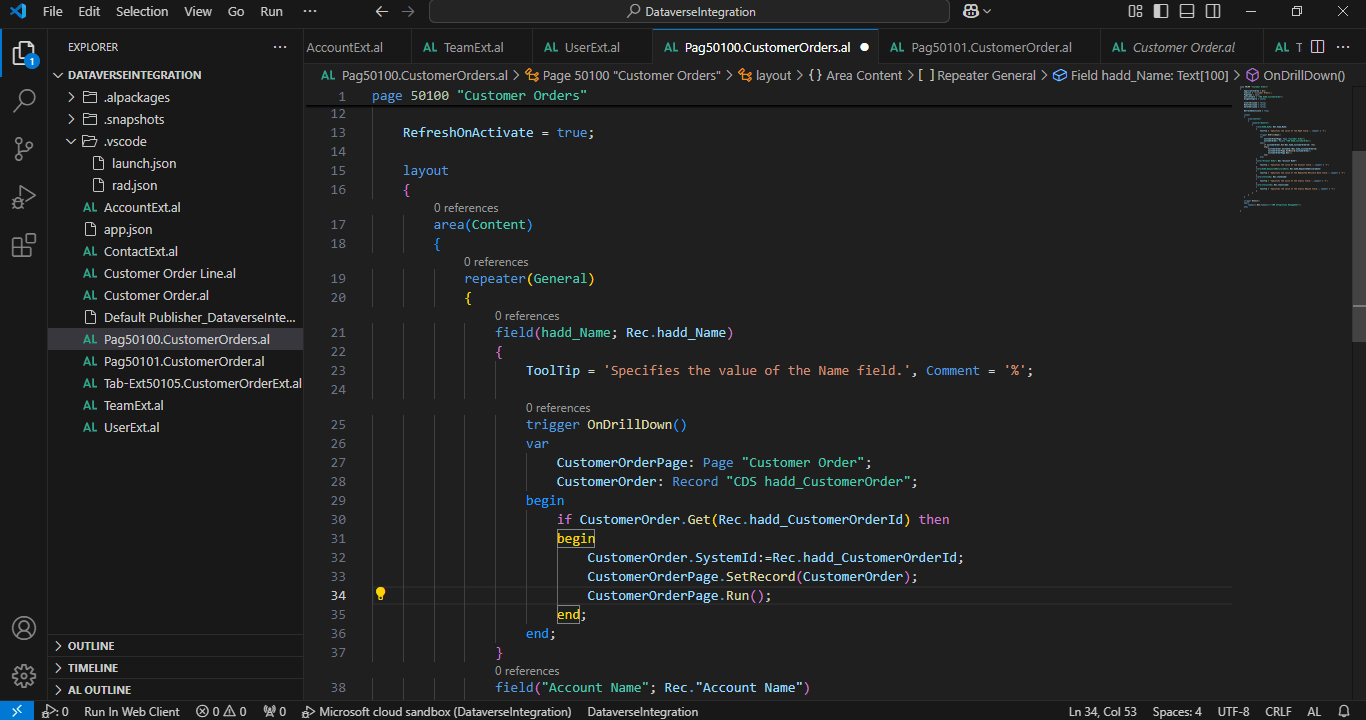Open the Source Control view
1366x720 pixels.
24,149
